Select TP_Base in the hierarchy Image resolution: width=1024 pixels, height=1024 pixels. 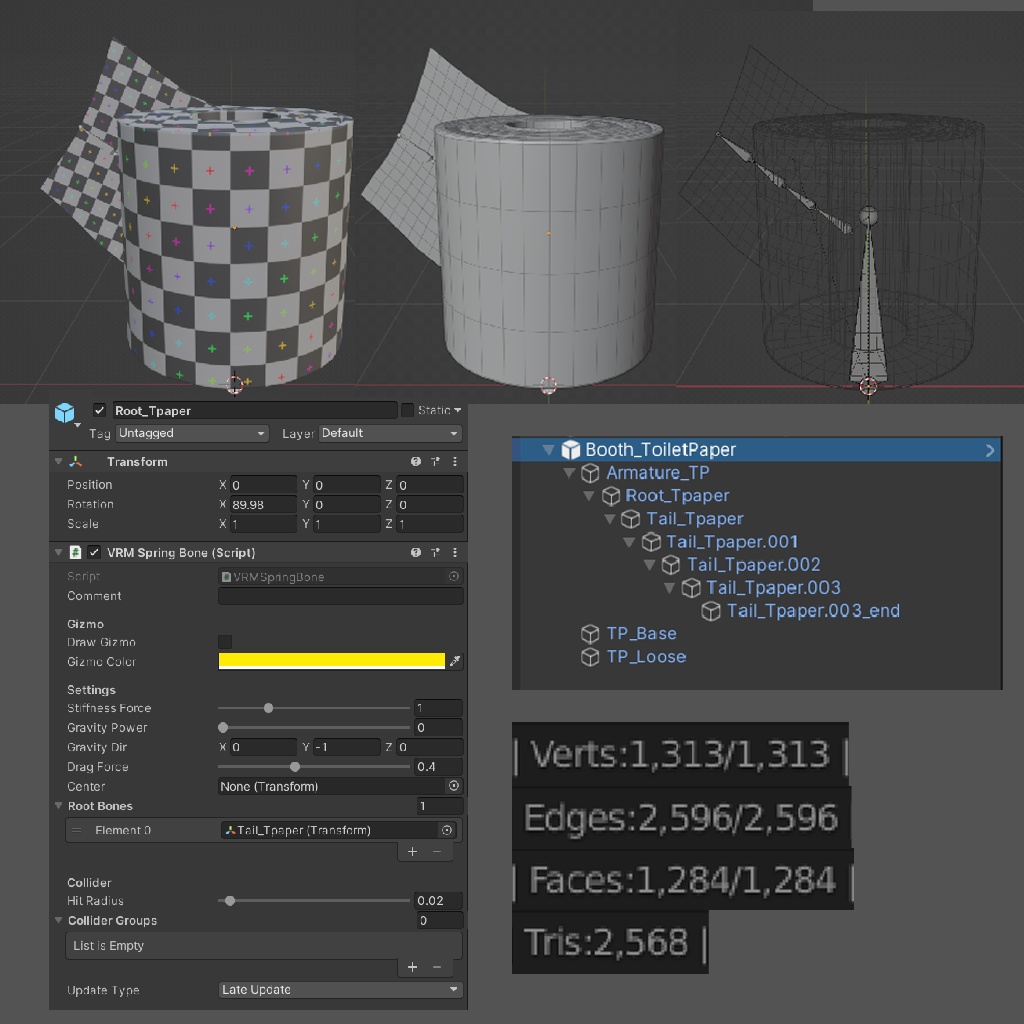[641, 633]
